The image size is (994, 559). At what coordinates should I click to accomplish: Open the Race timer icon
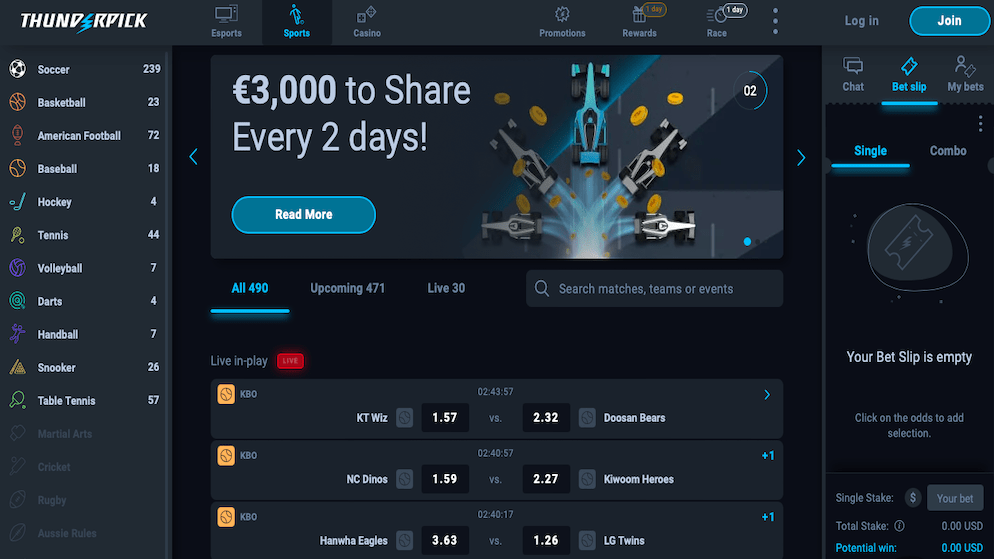click(717, 15)
